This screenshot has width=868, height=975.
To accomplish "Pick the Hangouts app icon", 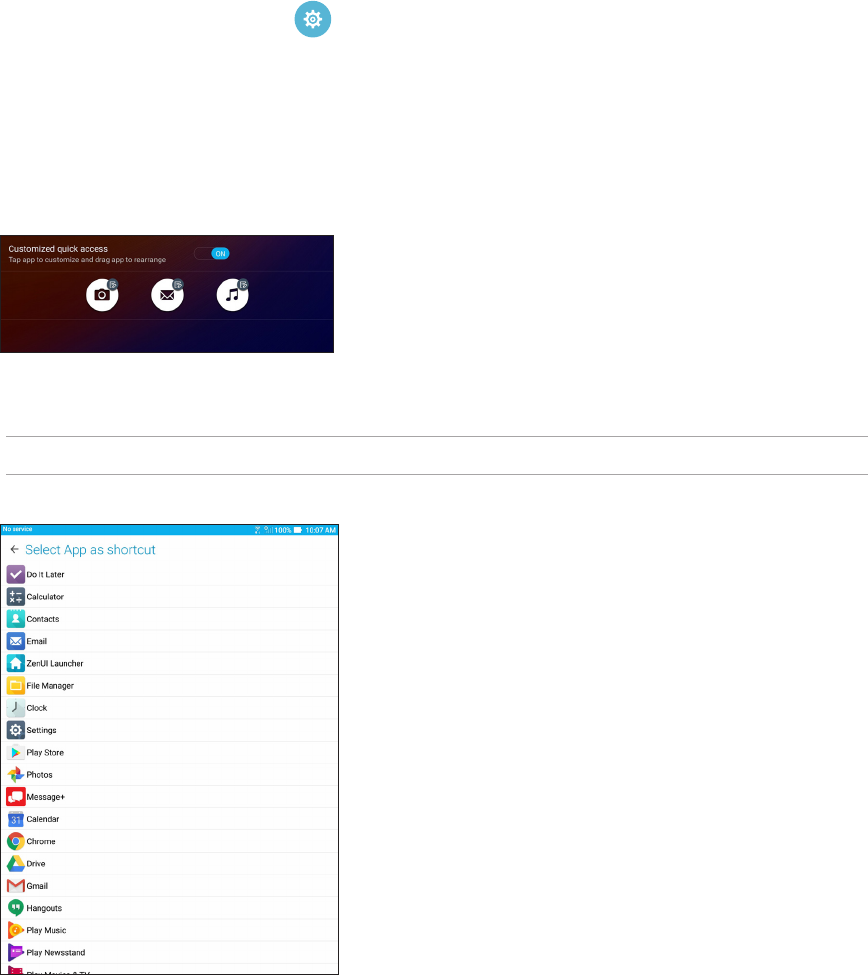I will click(16, 908).
